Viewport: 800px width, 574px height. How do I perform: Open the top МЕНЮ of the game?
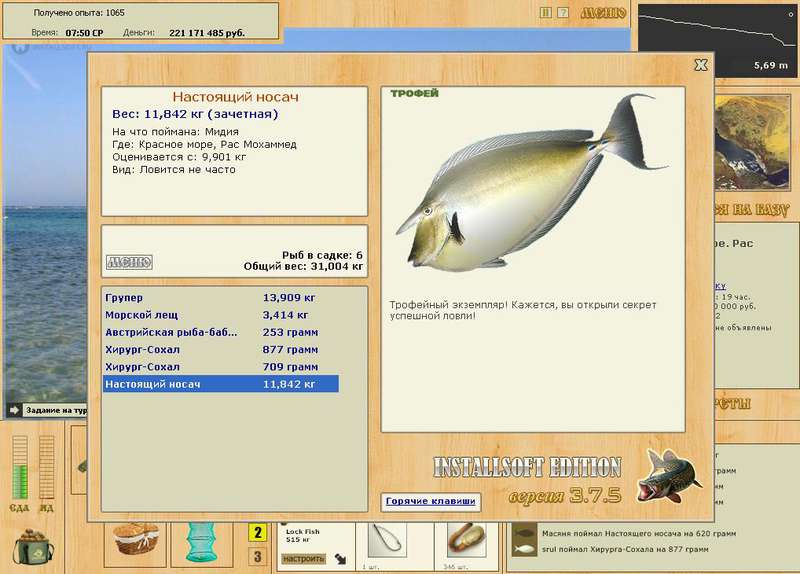pyautogui.click(x=603, y=13)
